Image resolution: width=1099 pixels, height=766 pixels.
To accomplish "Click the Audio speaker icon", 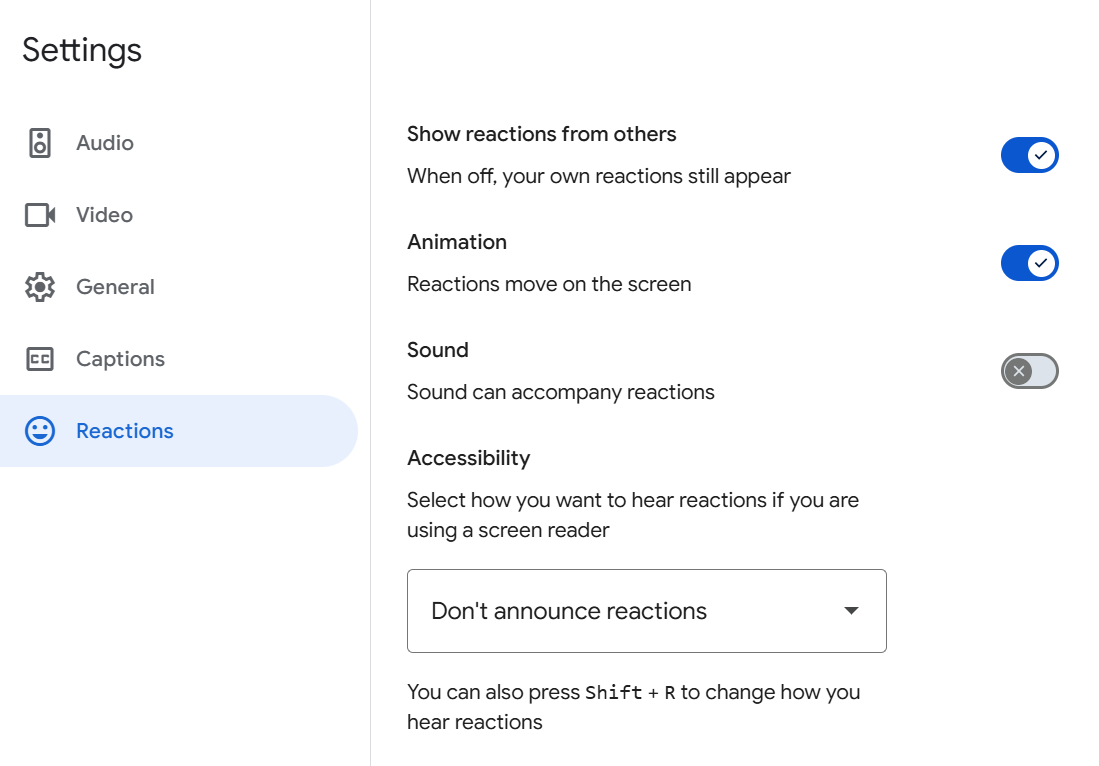I will pyautogui.click(x=40, y=143).
